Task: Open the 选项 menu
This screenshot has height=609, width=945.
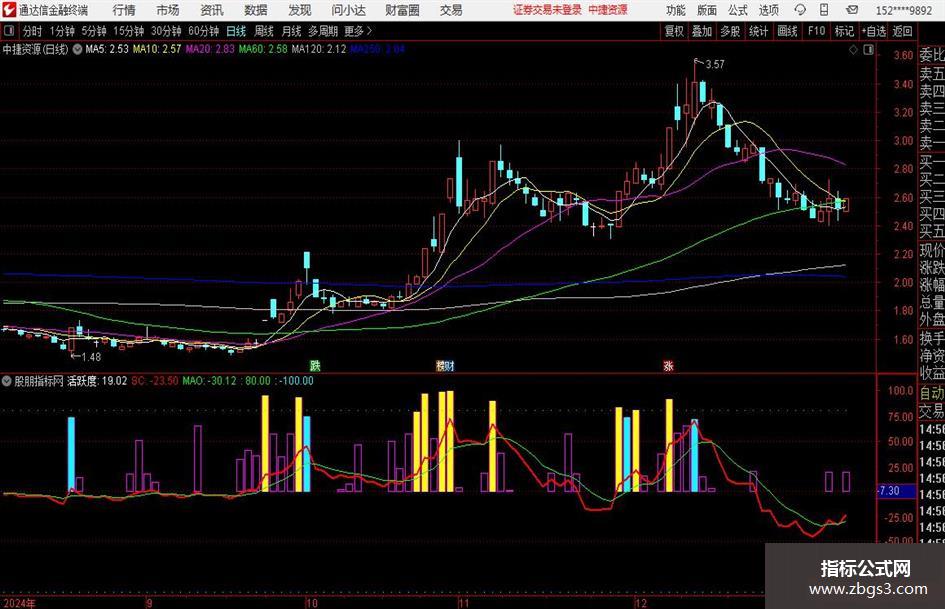Action: [x=769, y=10]
